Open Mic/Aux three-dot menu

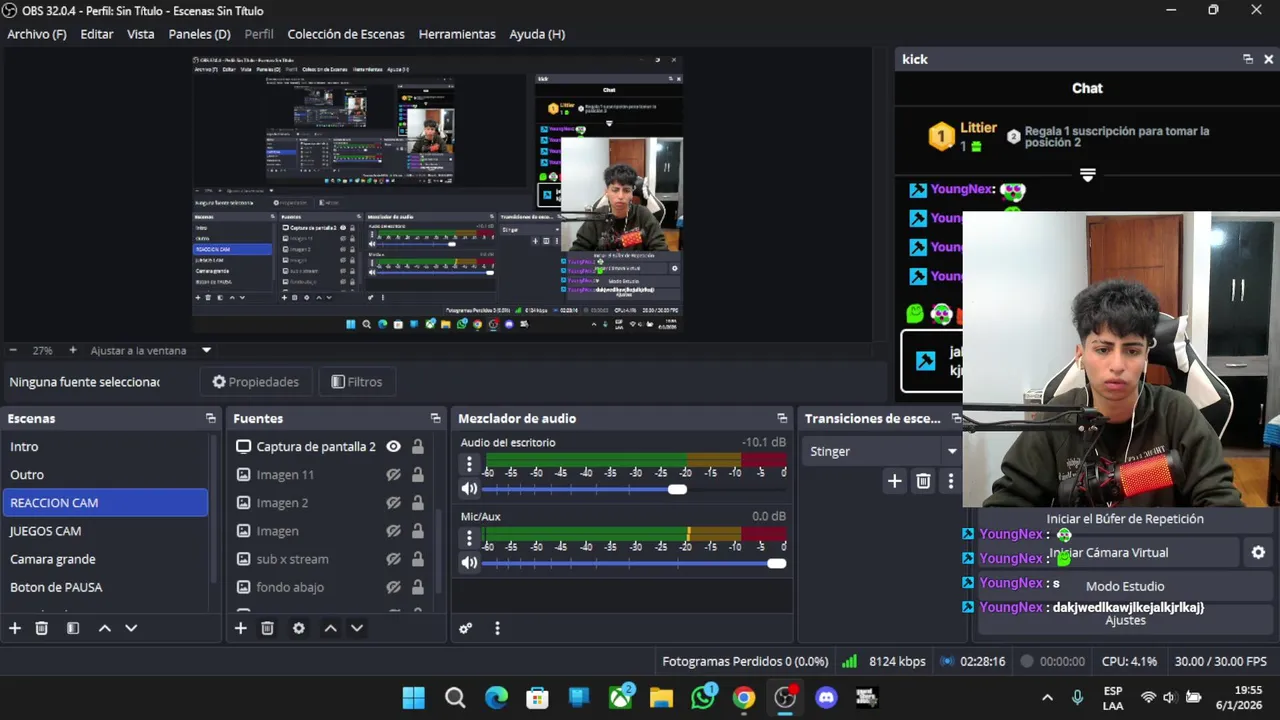469,538
